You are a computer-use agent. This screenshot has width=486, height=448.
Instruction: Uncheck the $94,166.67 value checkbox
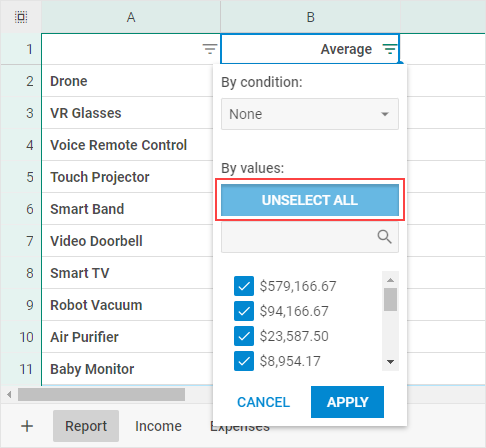(x=244, y=311)
